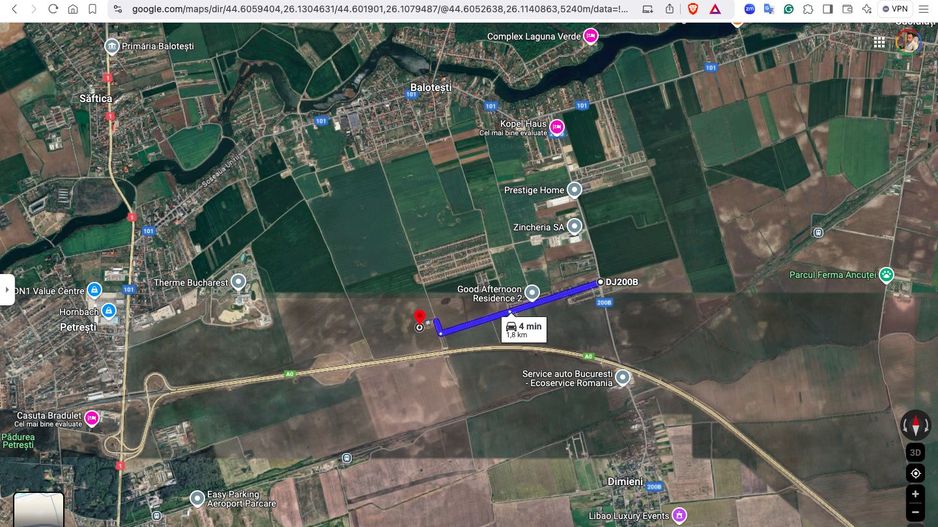The image size is (938, 527).
Task: Select the DN1 Value Centre shopping marker
Action: coord(94,290)
